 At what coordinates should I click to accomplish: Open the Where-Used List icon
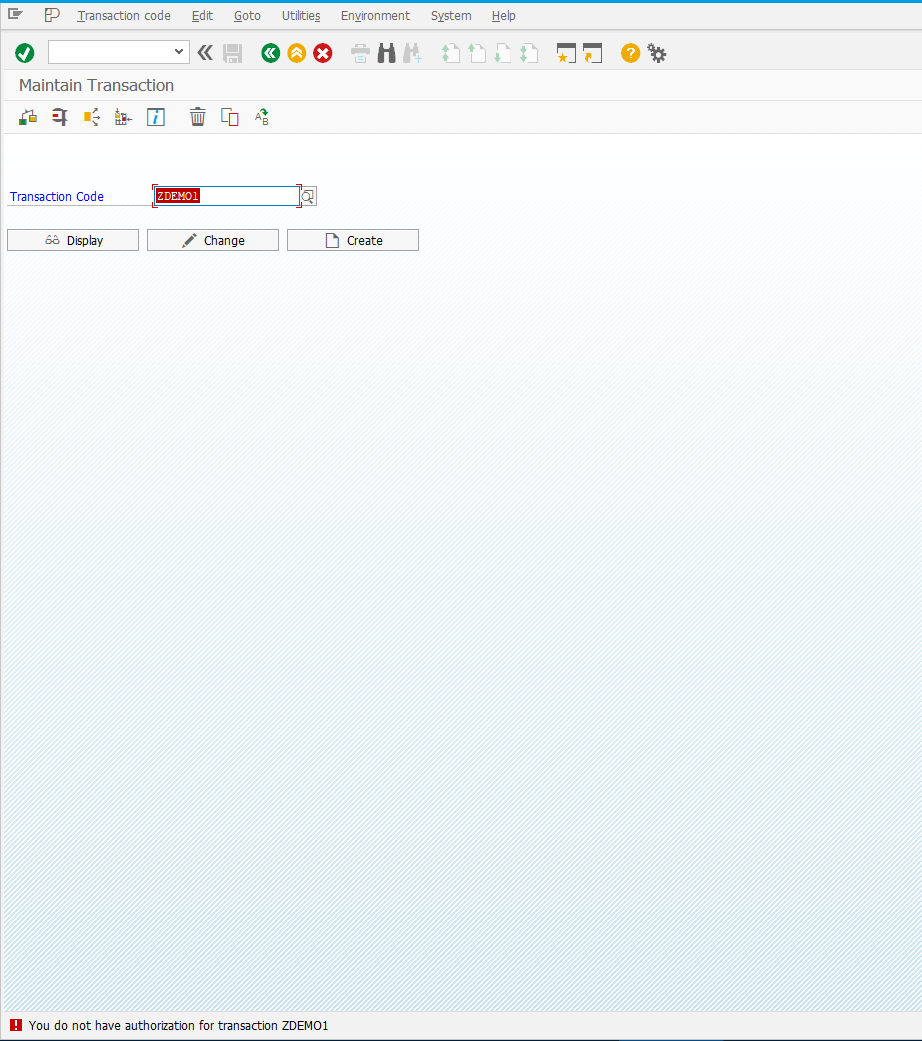click(92, 118)
